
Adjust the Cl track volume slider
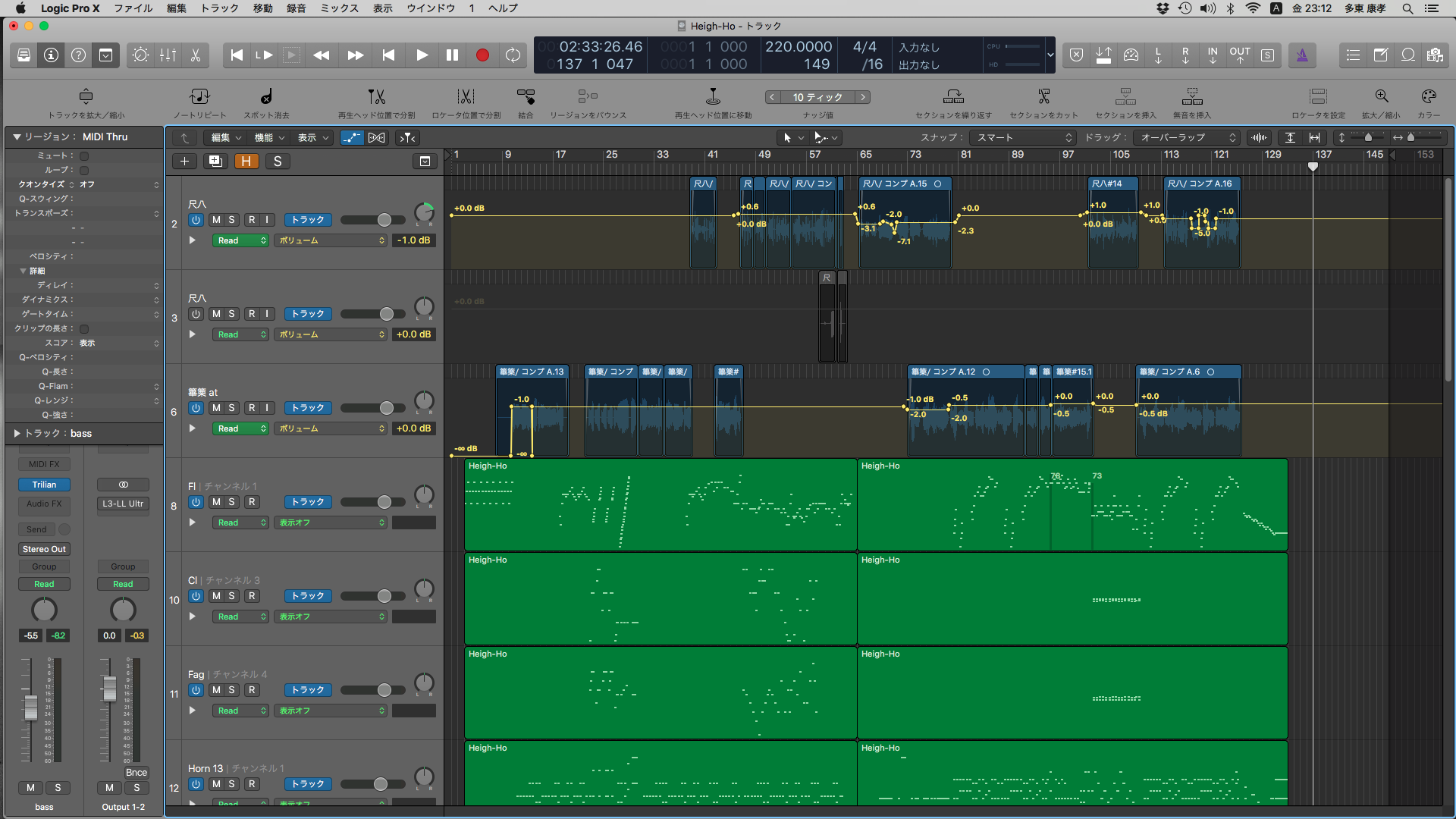pyautogui.click(x=384, y=596)
